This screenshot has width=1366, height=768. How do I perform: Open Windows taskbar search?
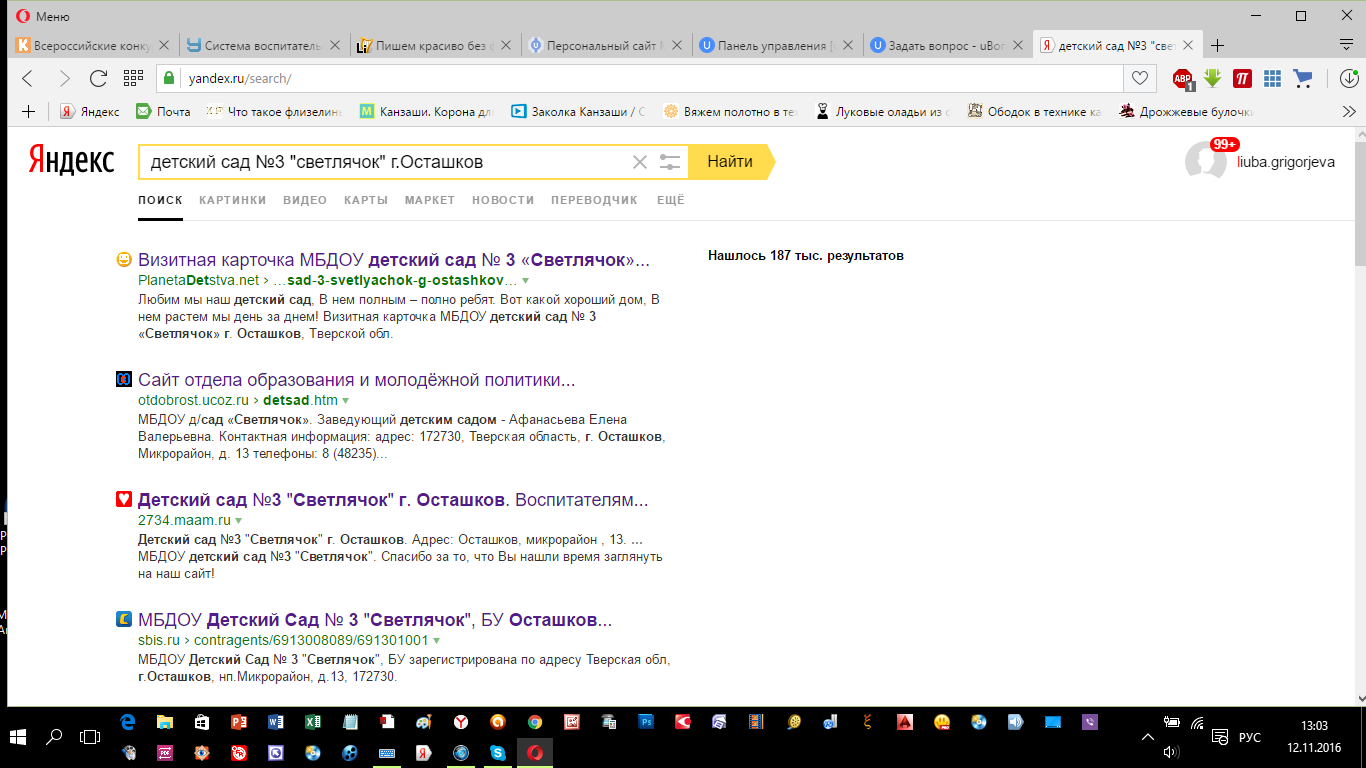54,737
